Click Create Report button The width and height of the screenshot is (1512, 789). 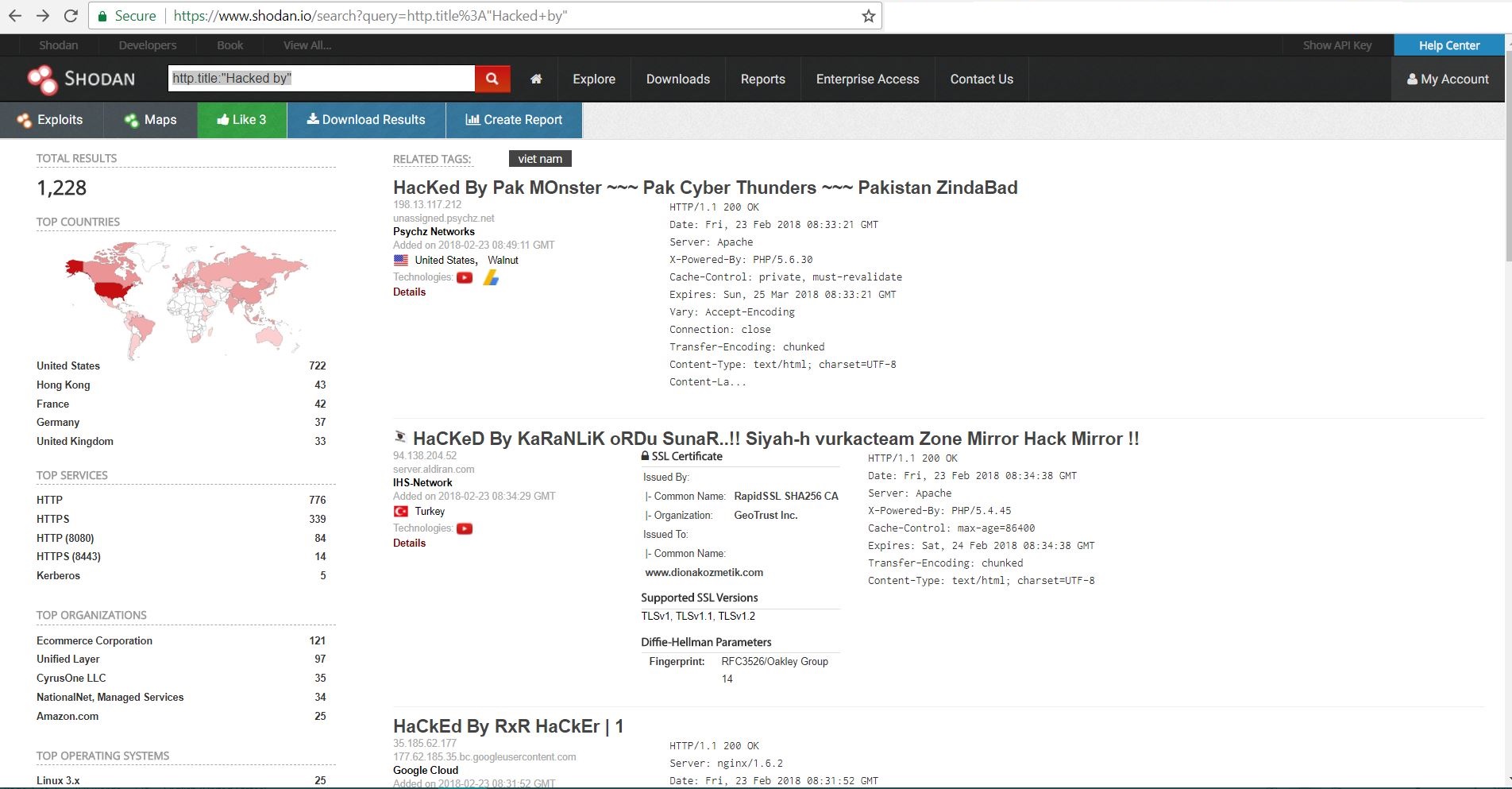pyautogui.click(x=514, y=120)
